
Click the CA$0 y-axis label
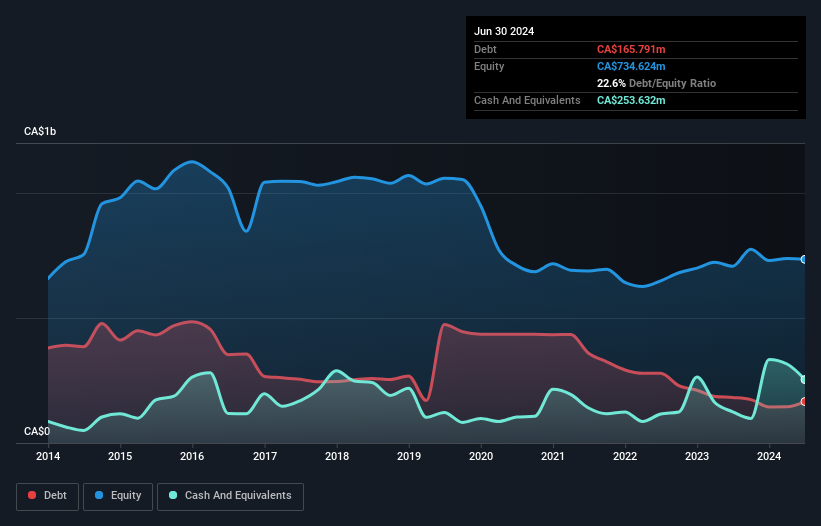[37, 431]
